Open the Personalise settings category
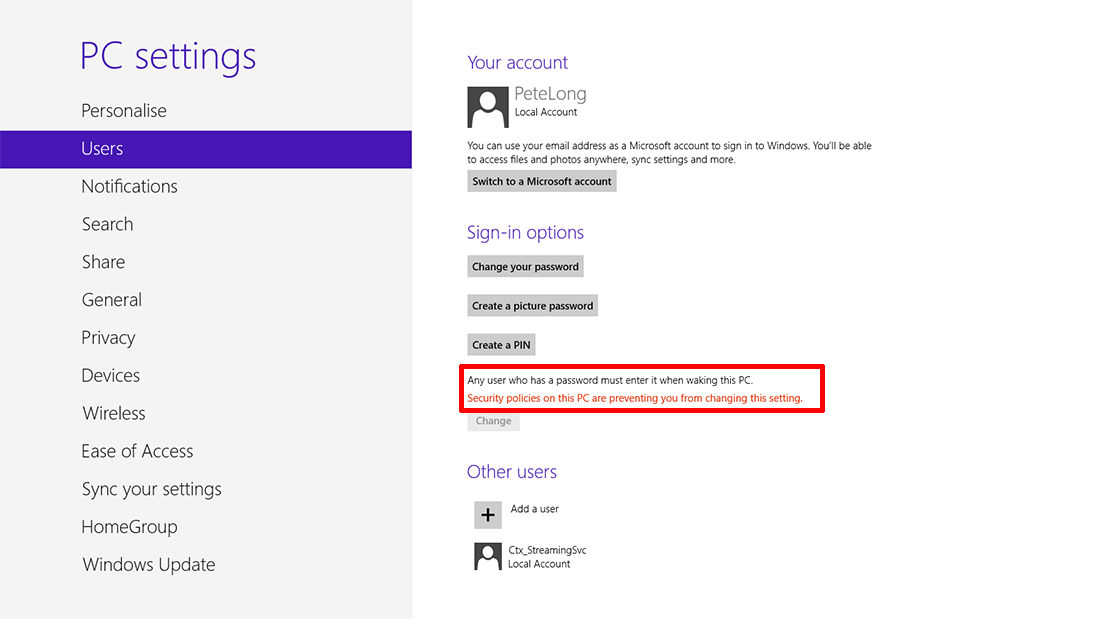Screen dimensions: 1100x619 [x=124, y=111]
